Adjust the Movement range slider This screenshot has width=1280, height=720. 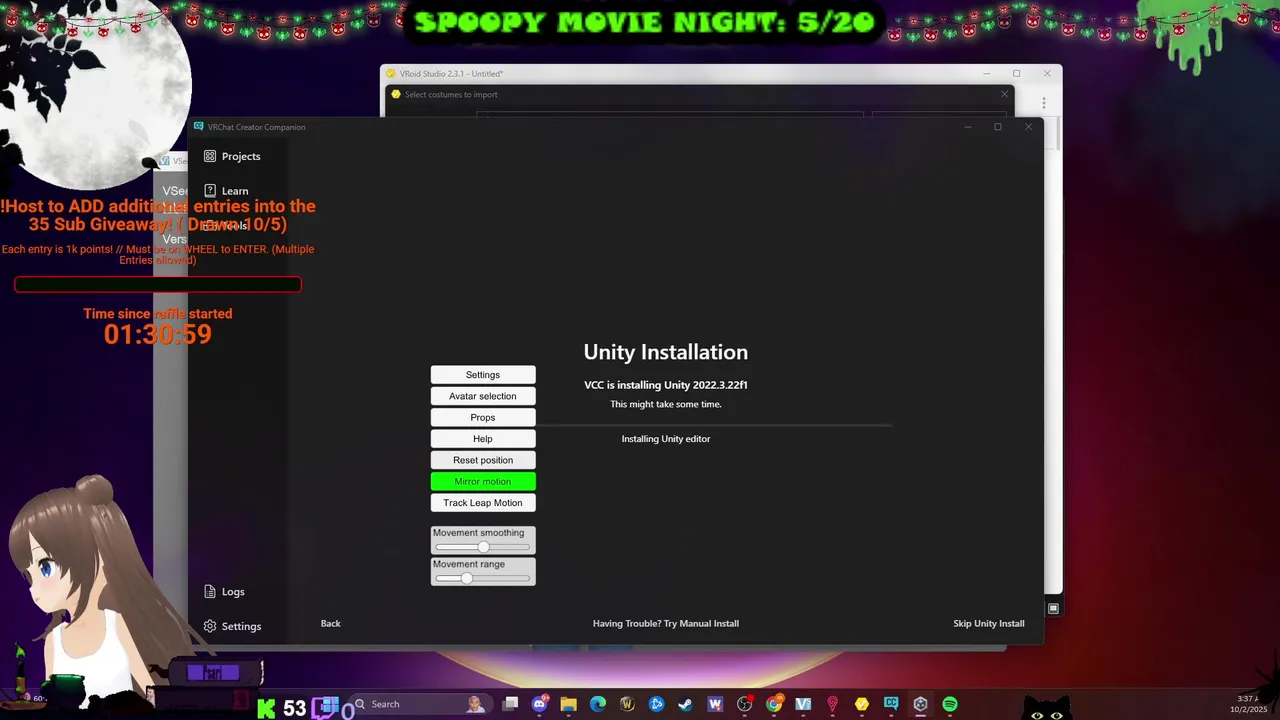483,578
